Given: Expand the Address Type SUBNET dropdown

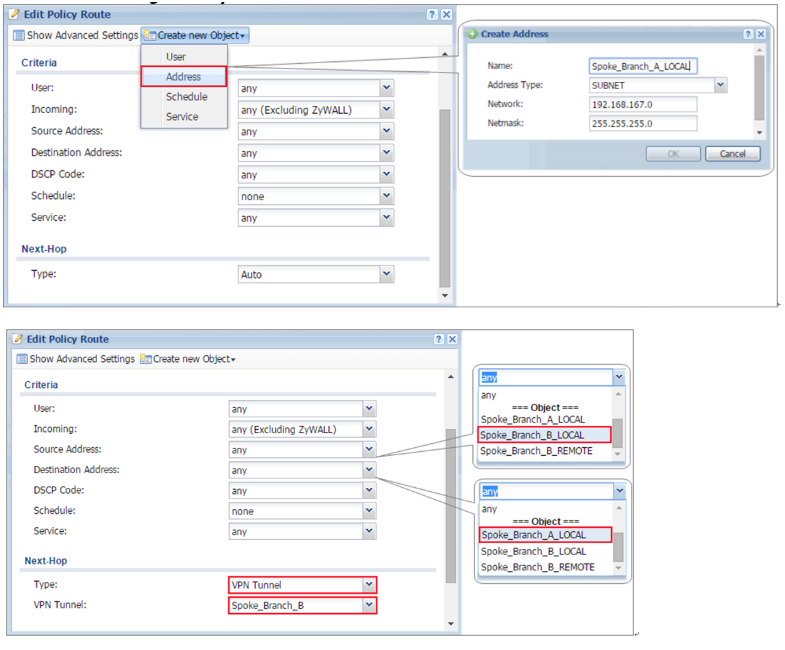Looking at the screenshot, I should 720,86.
